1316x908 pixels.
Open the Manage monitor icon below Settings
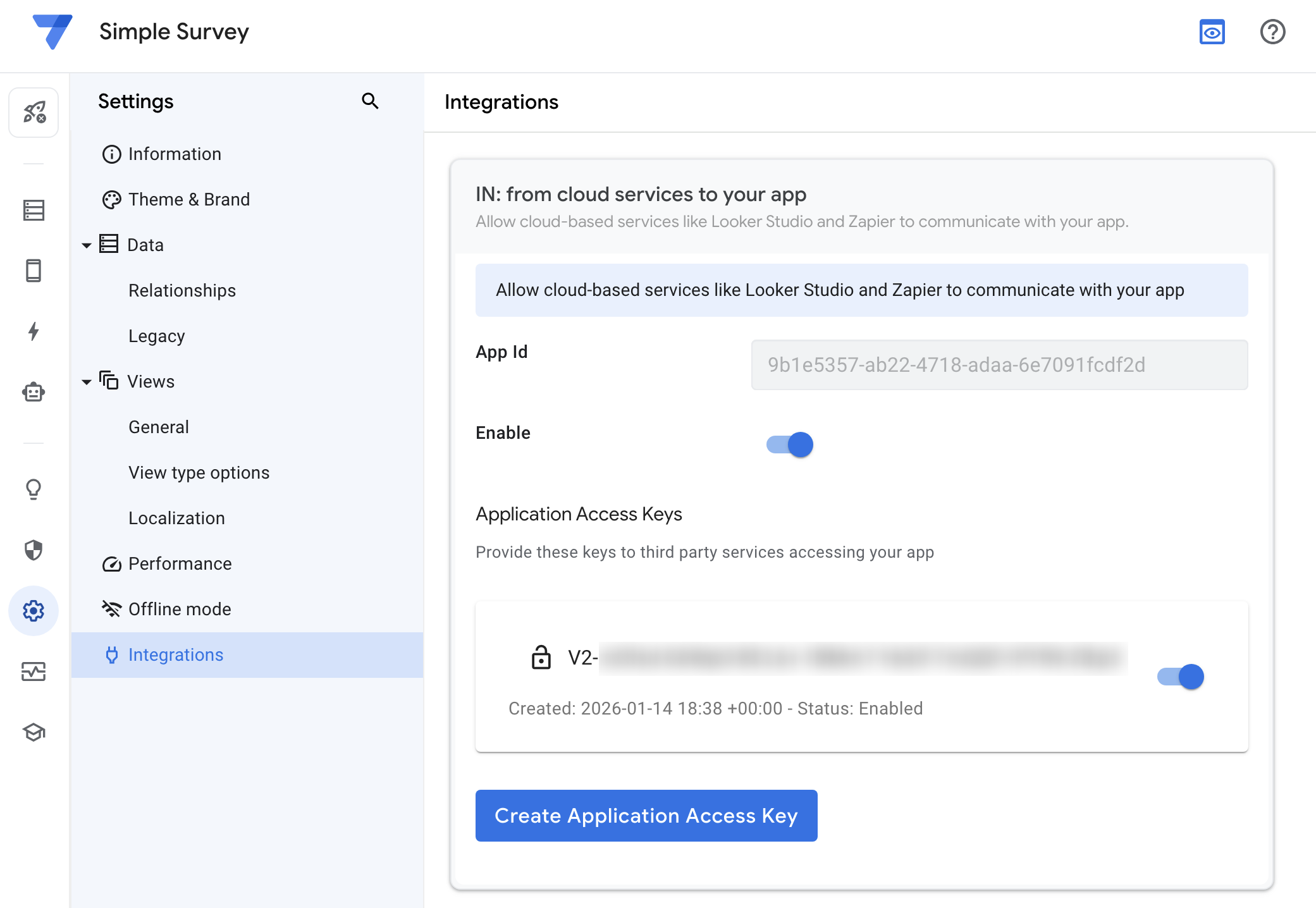(34, 672)
